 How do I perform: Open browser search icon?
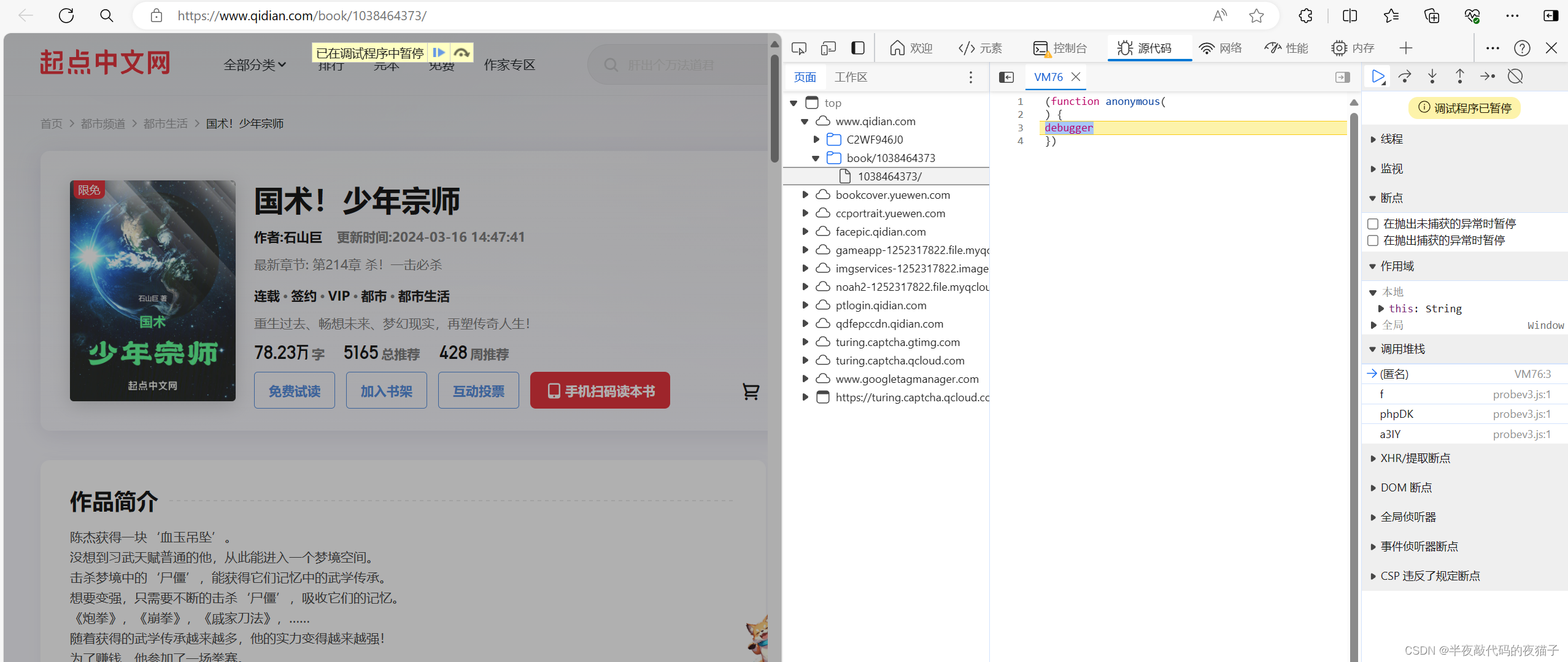[x=106, y=15]
